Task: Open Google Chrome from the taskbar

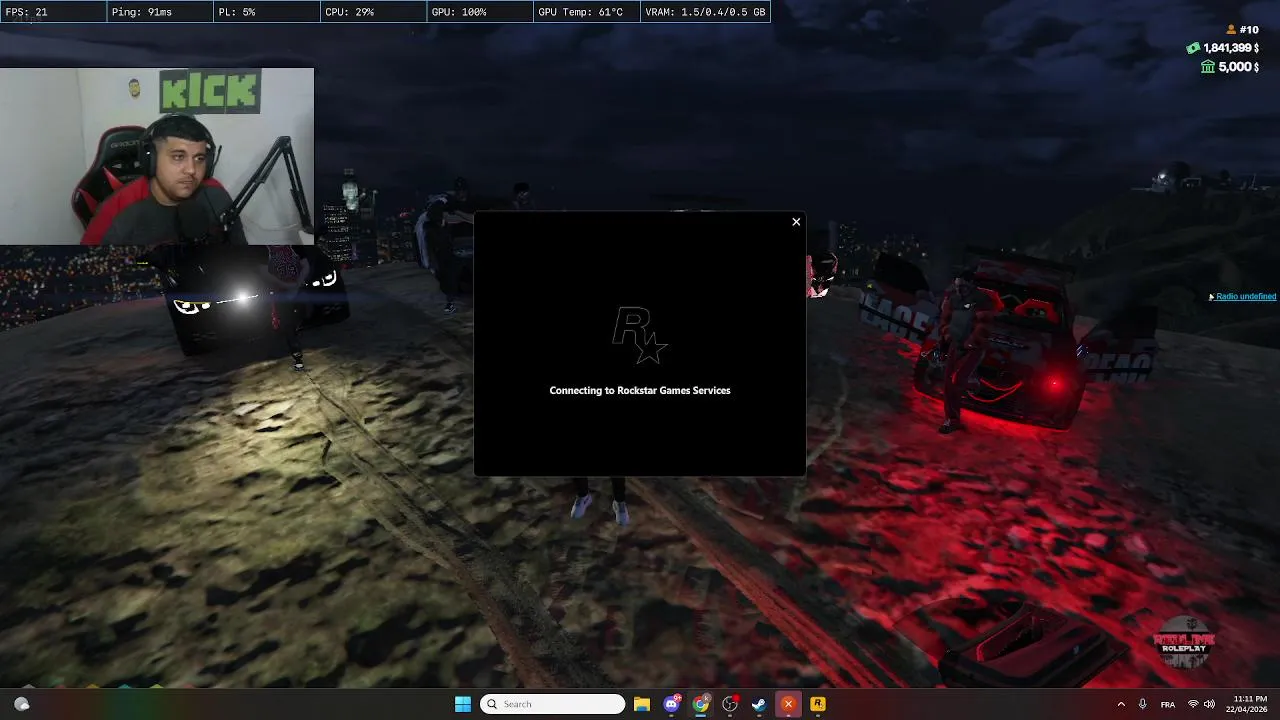Action: tap(701, 704)
